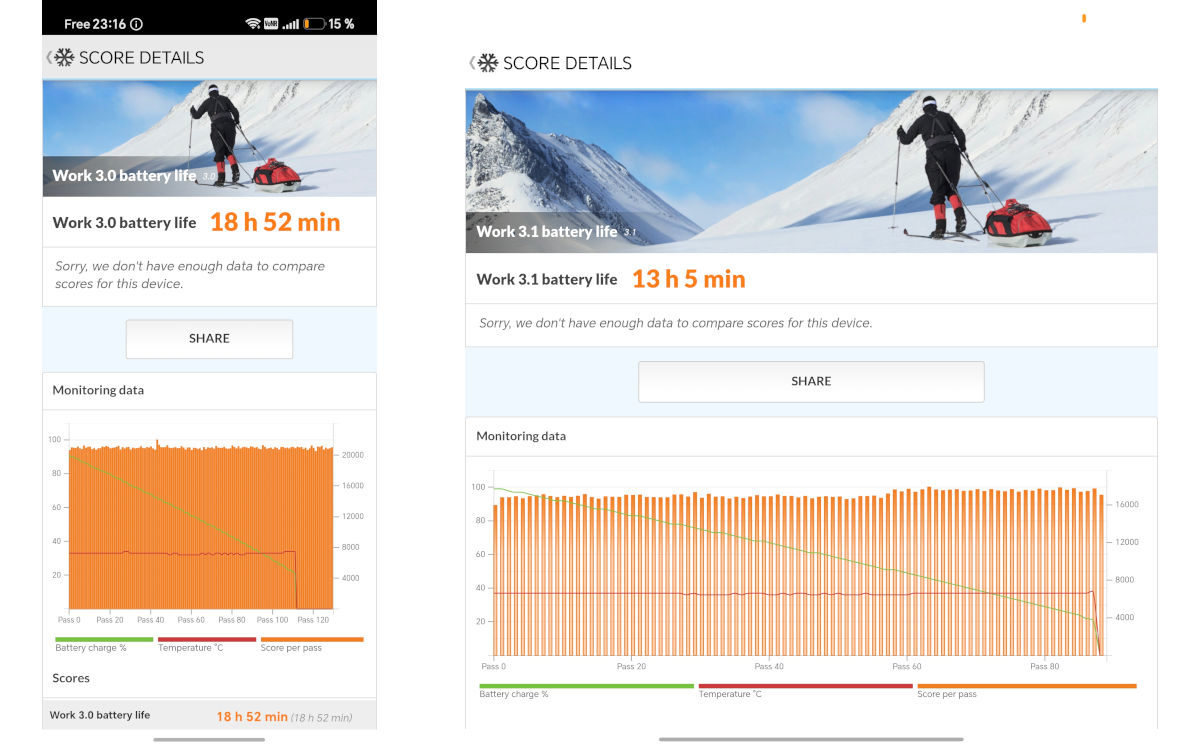
Task: Click SHARE button under Work 3.0 result
Action: tap(209, 339)
